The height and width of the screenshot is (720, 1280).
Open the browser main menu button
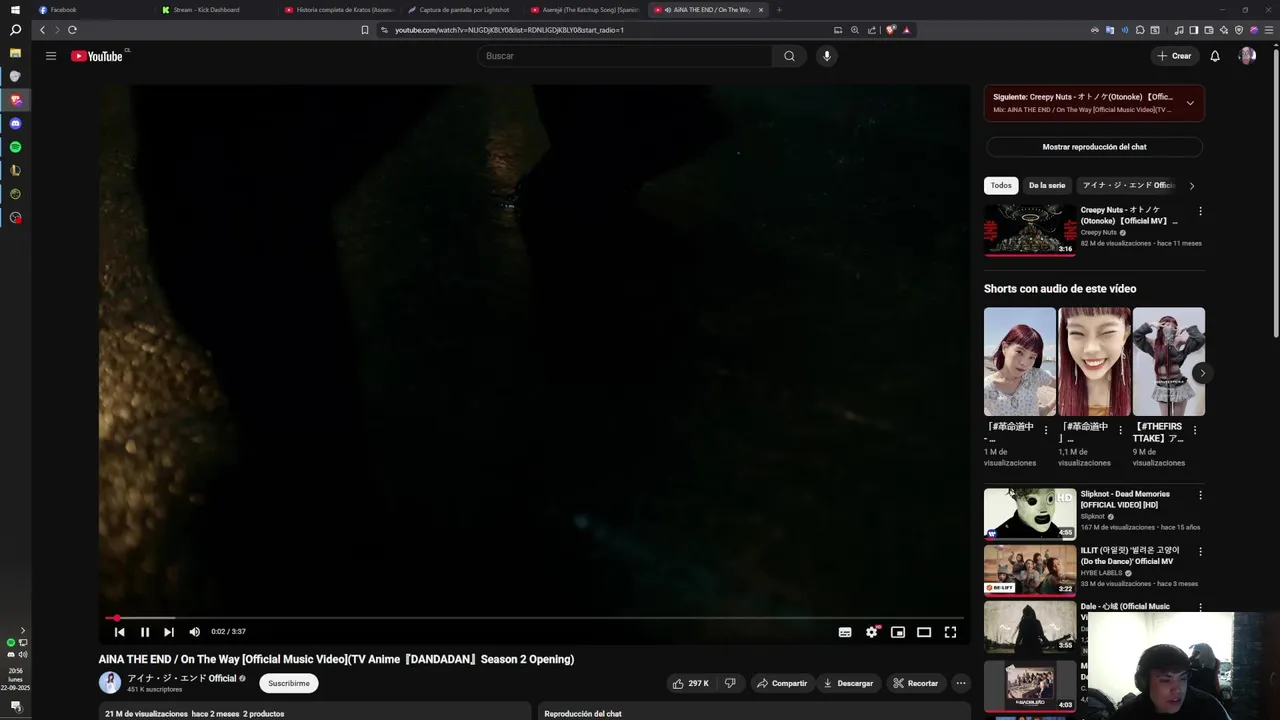point(1268,30)
